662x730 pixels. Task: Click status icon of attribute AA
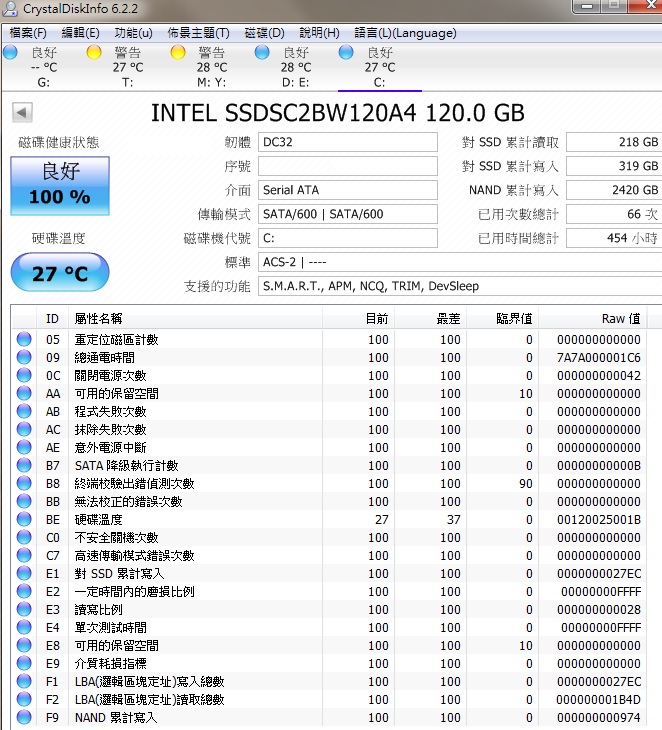tap(24, 393)
